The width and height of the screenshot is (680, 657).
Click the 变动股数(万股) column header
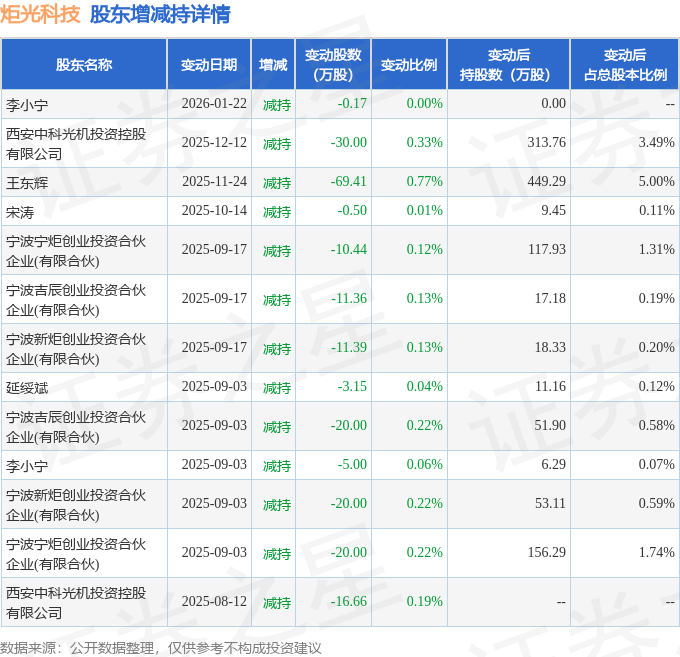click(x=333, y=65)
